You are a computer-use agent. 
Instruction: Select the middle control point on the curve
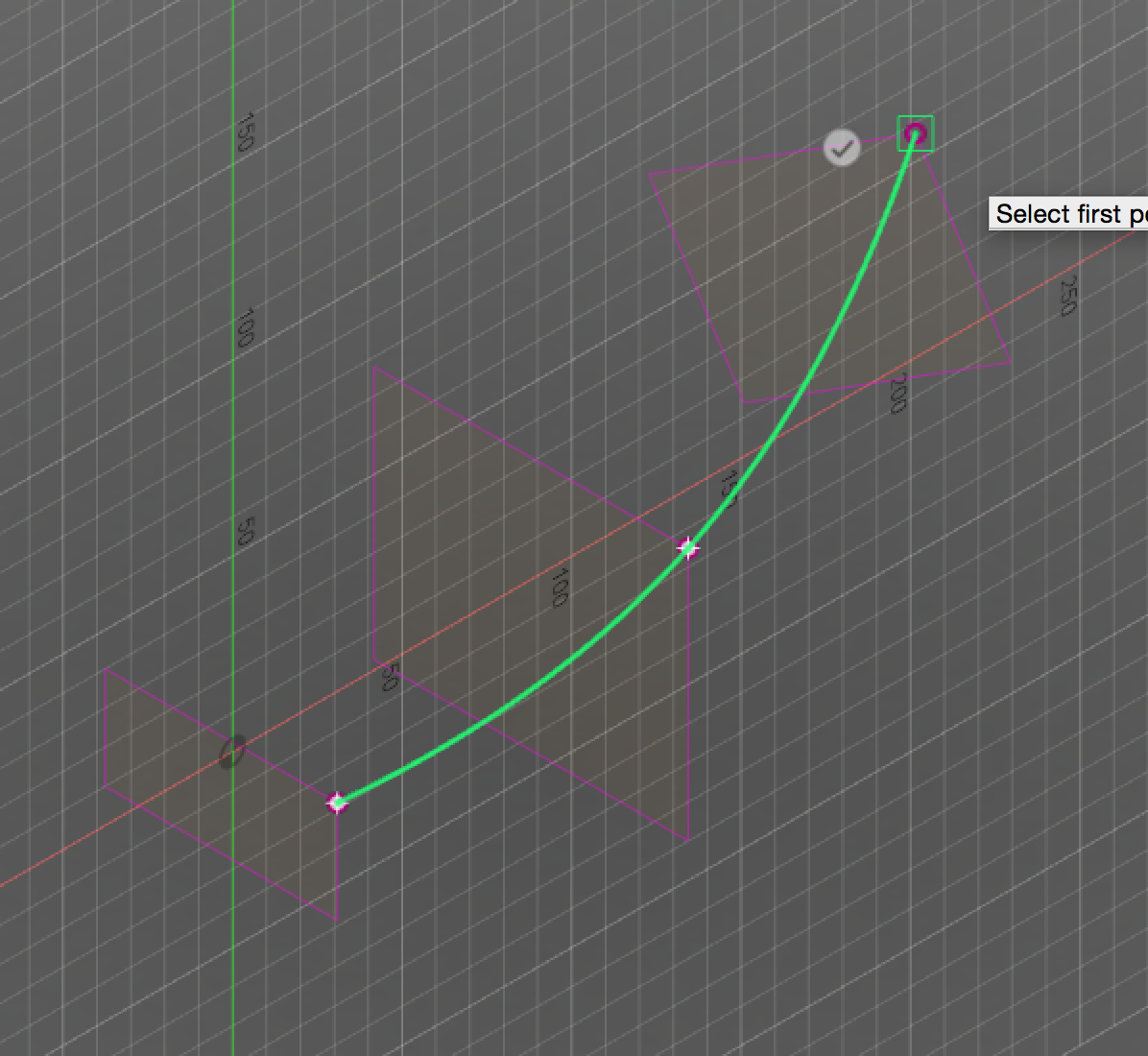[x=687, y=546]
